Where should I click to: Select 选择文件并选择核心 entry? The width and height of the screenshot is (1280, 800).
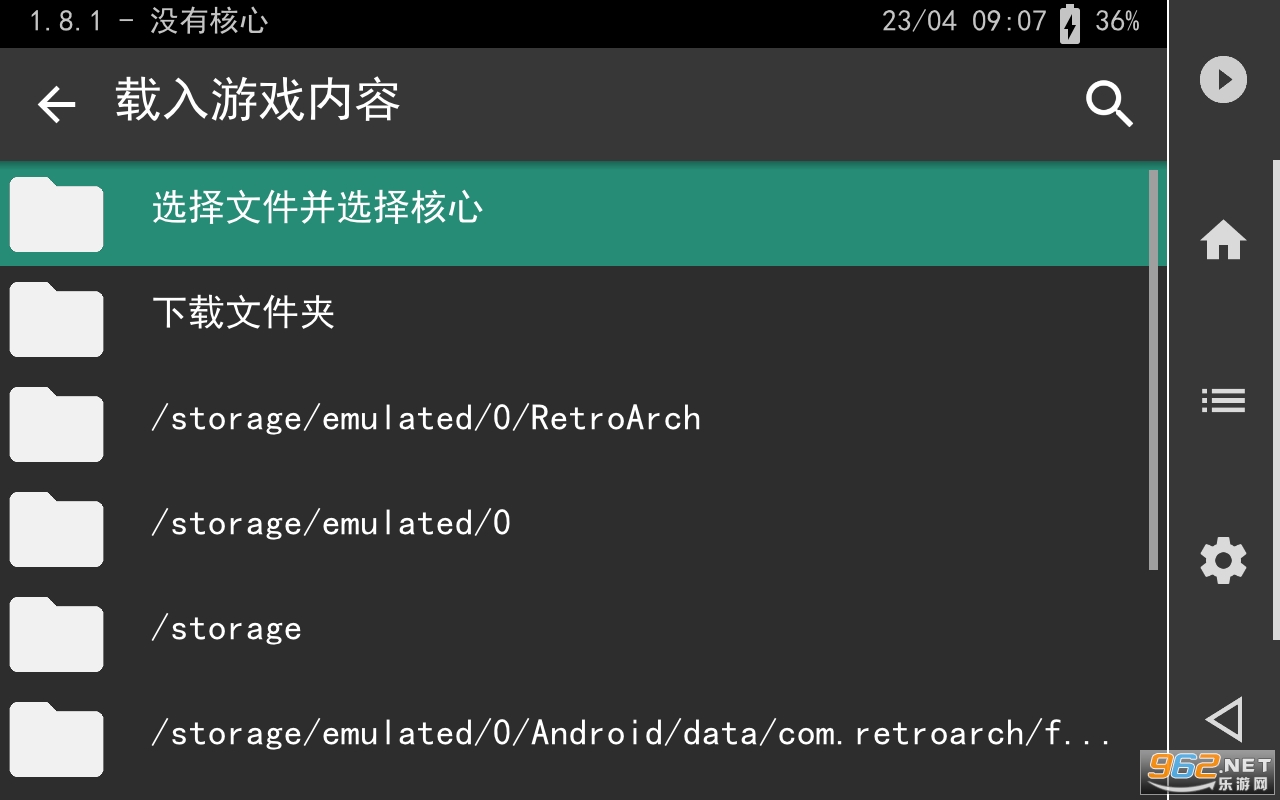(318, 208)
